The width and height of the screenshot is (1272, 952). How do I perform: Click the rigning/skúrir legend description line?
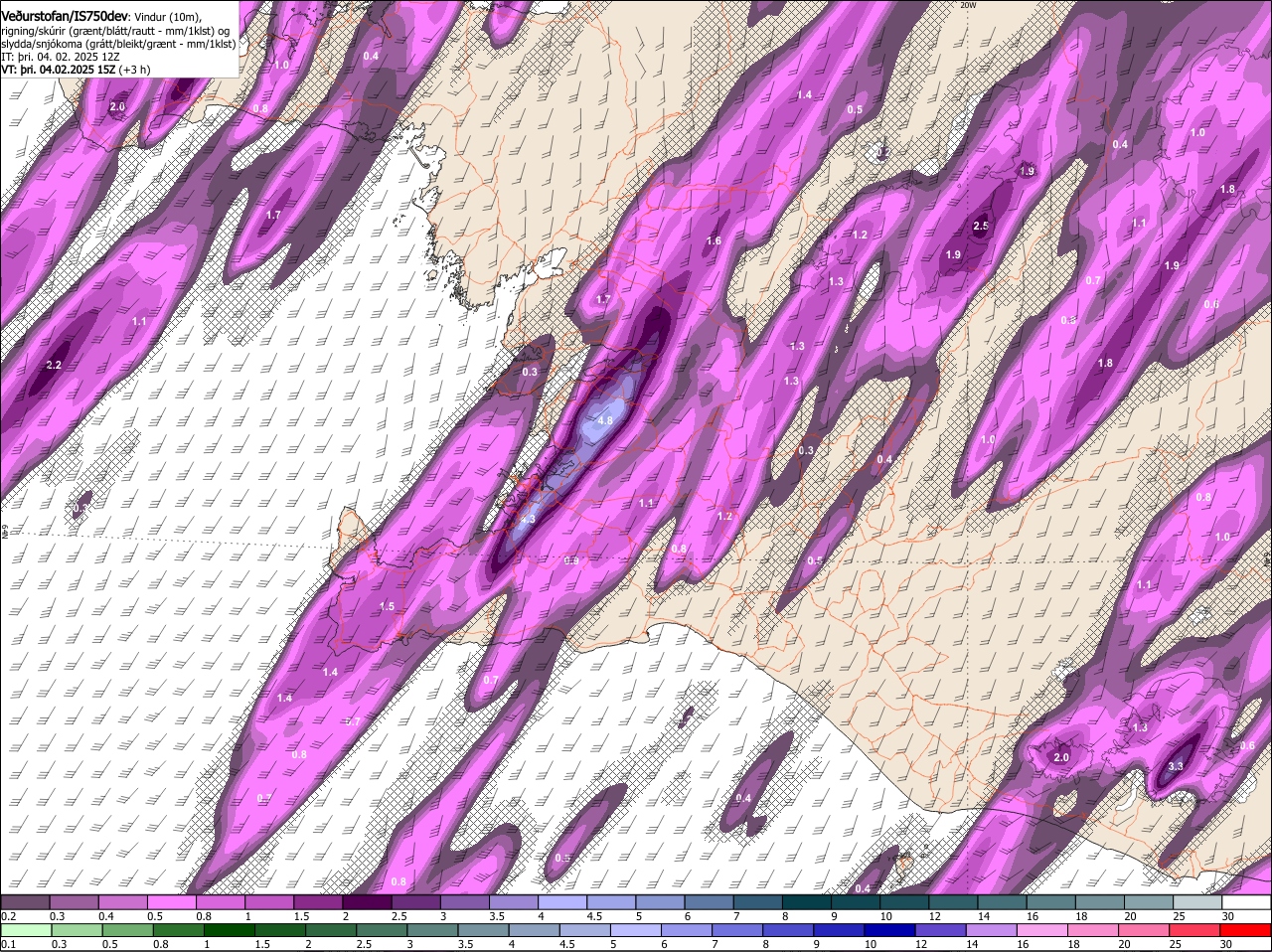click(115, 30)
